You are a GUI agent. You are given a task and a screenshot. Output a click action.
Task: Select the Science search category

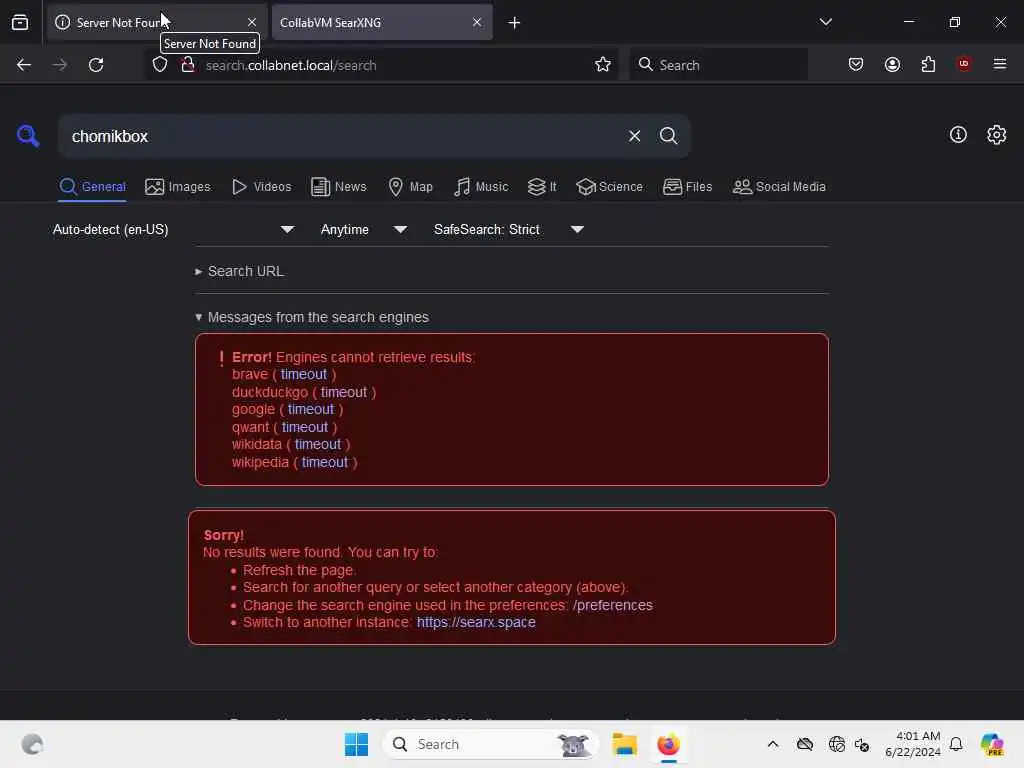[x=609, y=187]
